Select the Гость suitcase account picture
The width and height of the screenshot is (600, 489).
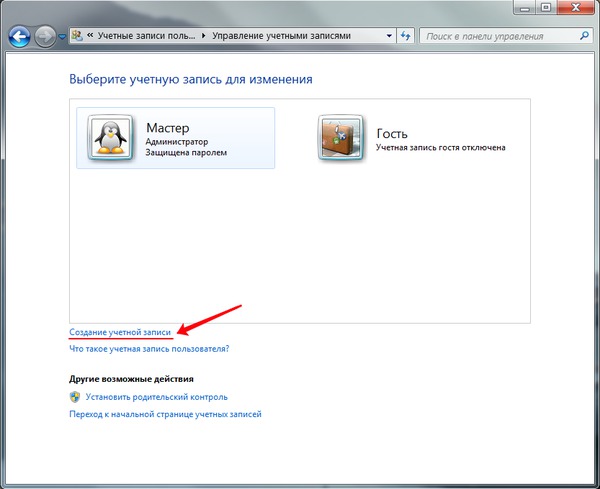pos(341,137)
